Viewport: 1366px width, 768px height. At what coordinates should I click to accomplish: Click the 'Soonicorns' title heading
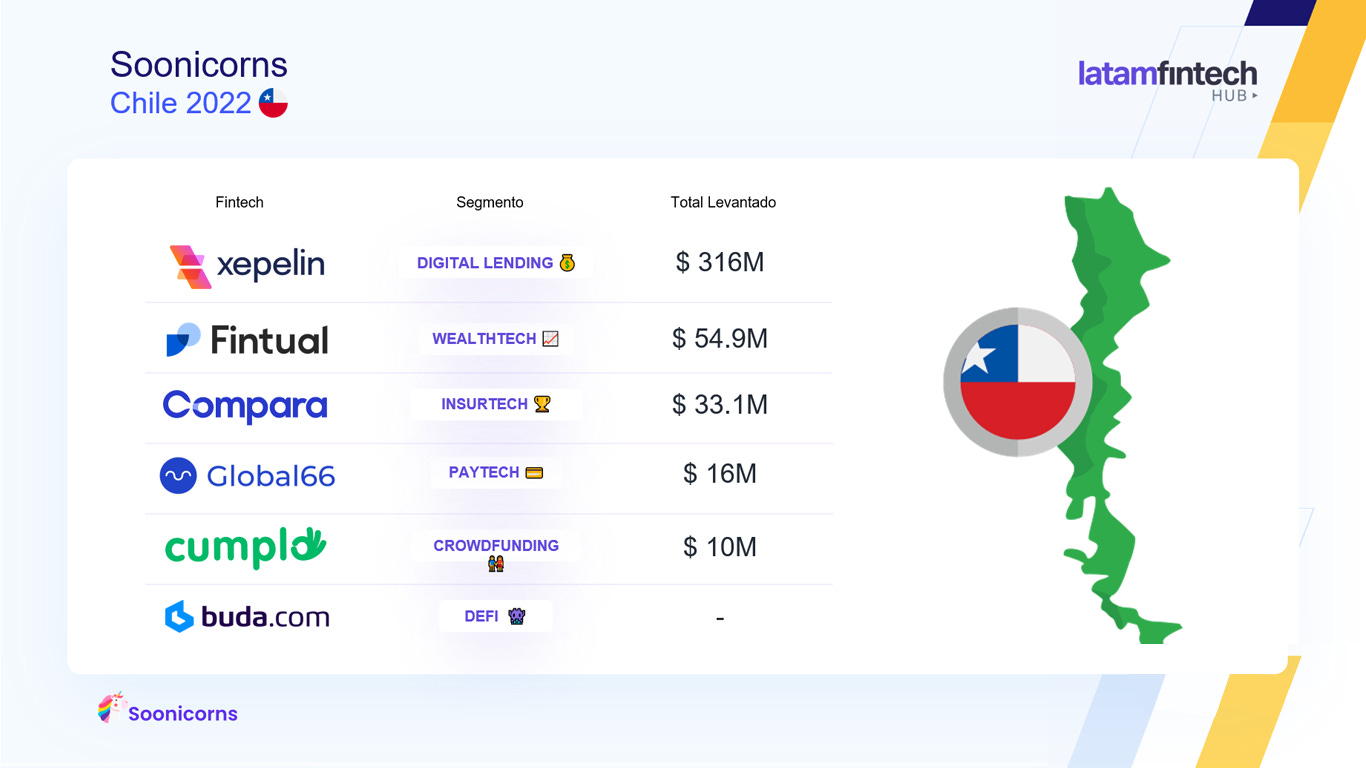tap(199, 64)
